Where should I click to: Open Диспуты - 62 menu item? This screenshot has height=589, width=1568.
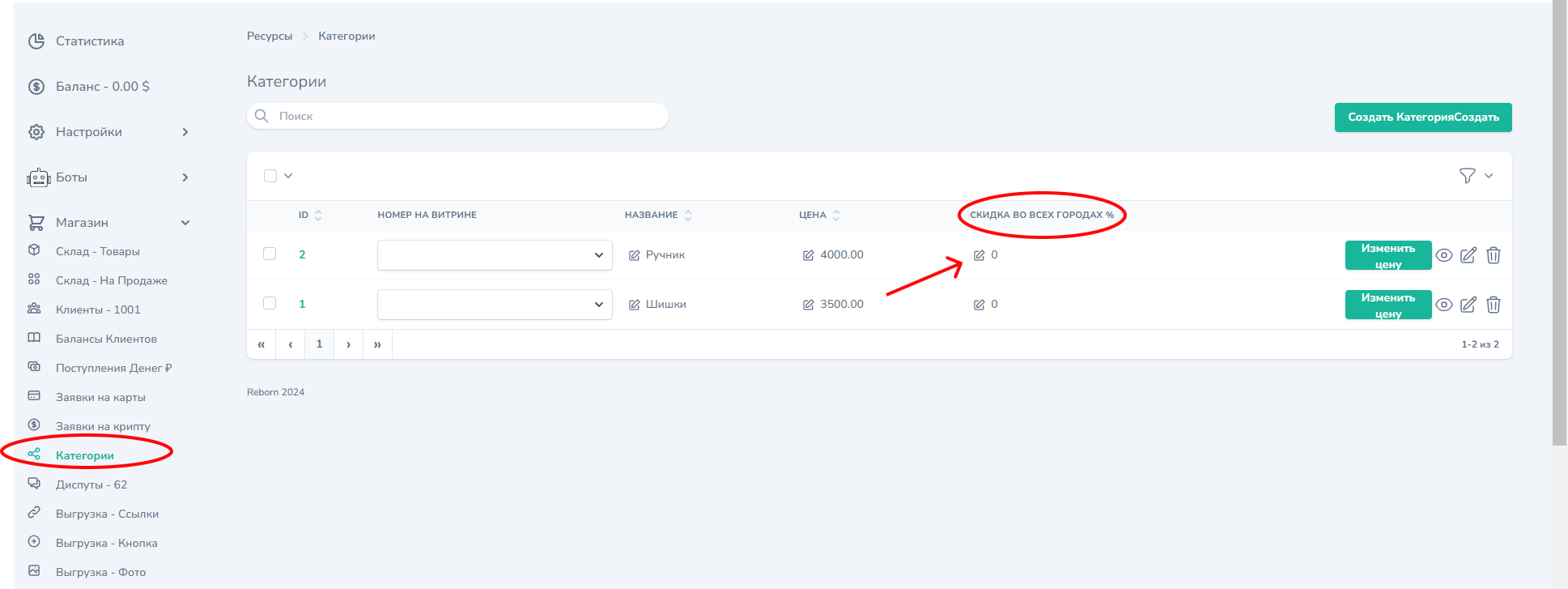pos(91,484)
